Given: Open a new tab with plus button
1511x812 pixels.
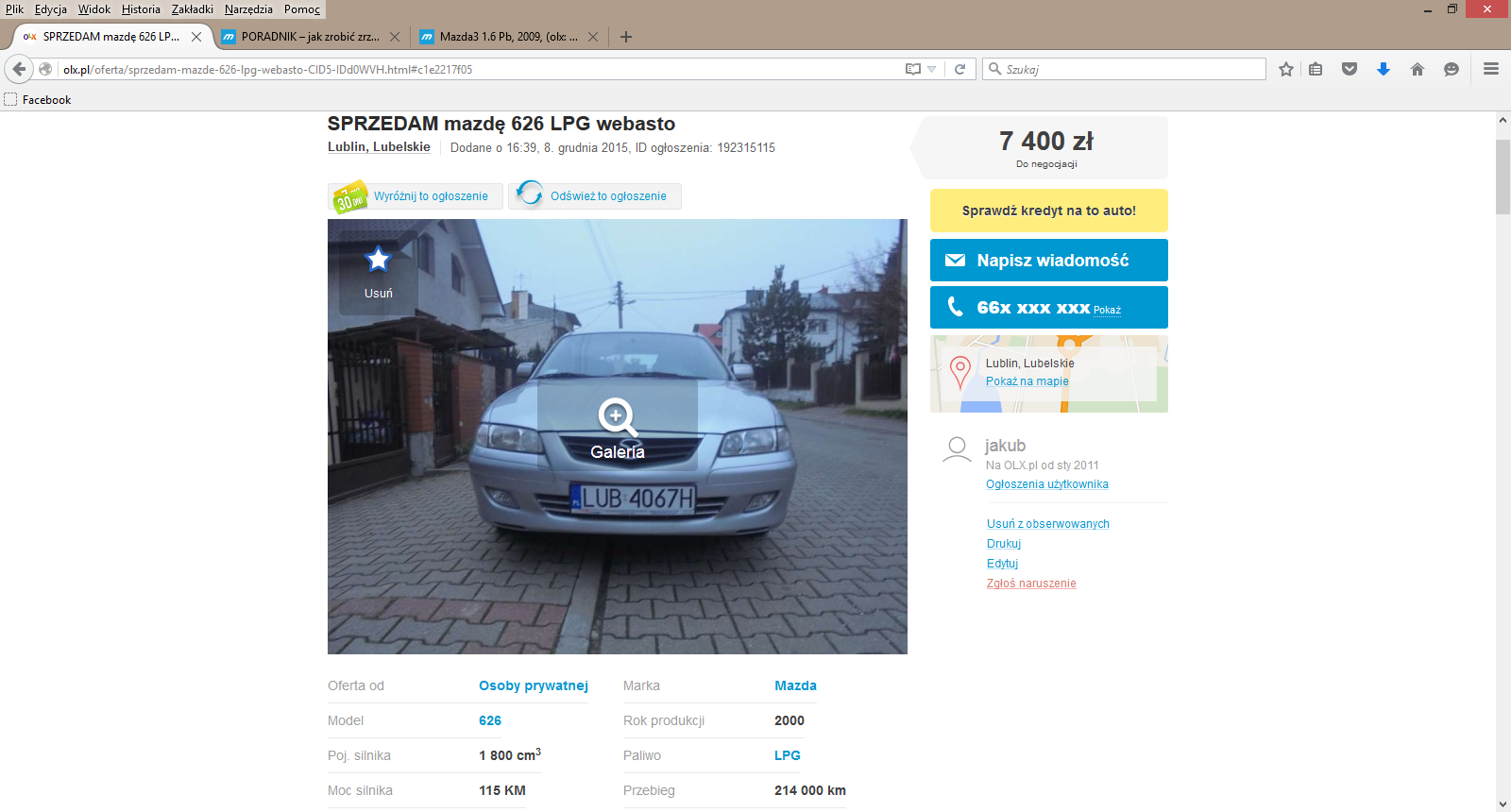Looking at the screenshot, I should 625,37.
